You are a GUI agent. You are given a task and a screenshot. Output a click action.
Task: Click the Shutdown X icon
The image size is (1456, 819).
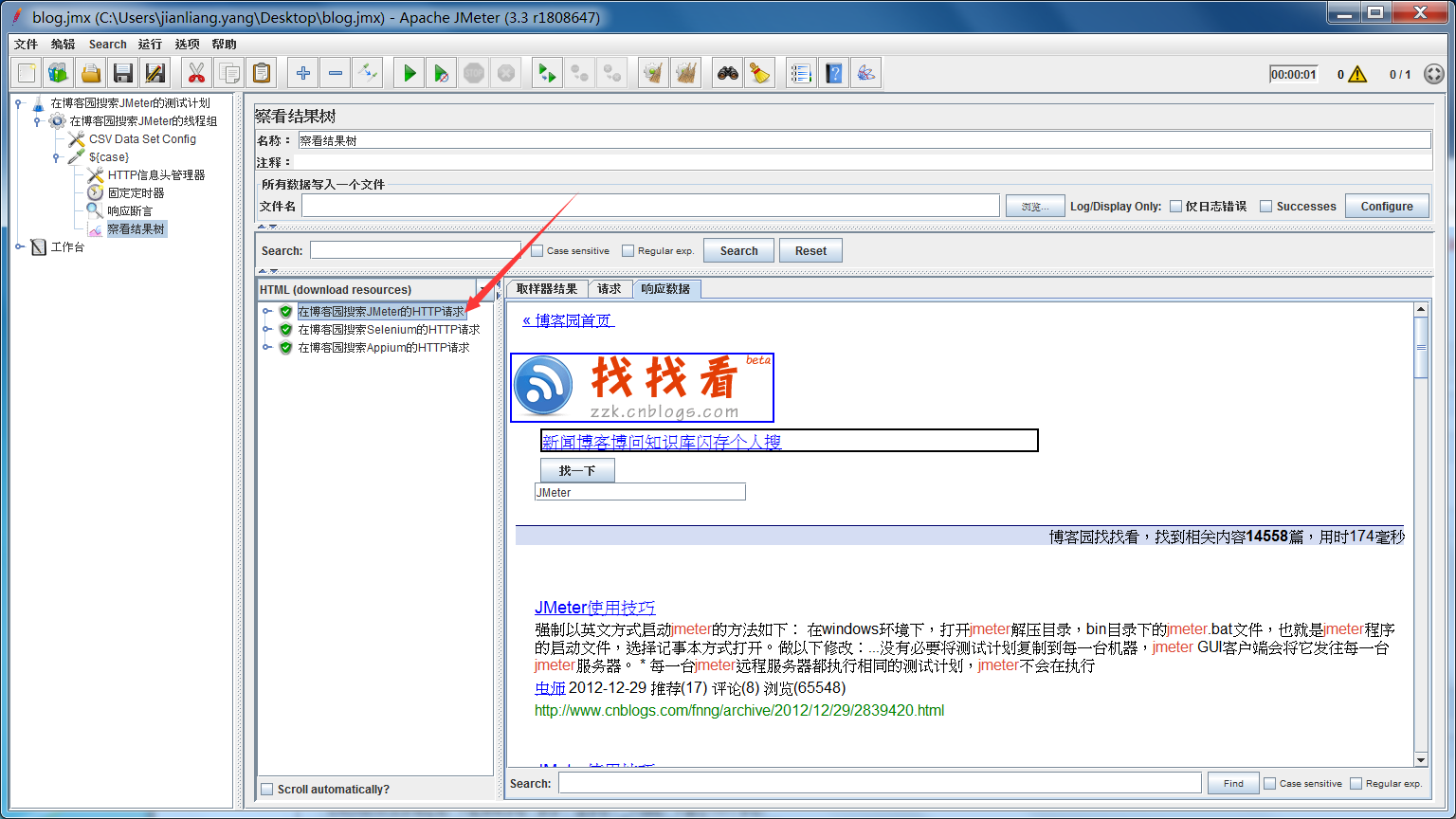[x=506, y=73]
